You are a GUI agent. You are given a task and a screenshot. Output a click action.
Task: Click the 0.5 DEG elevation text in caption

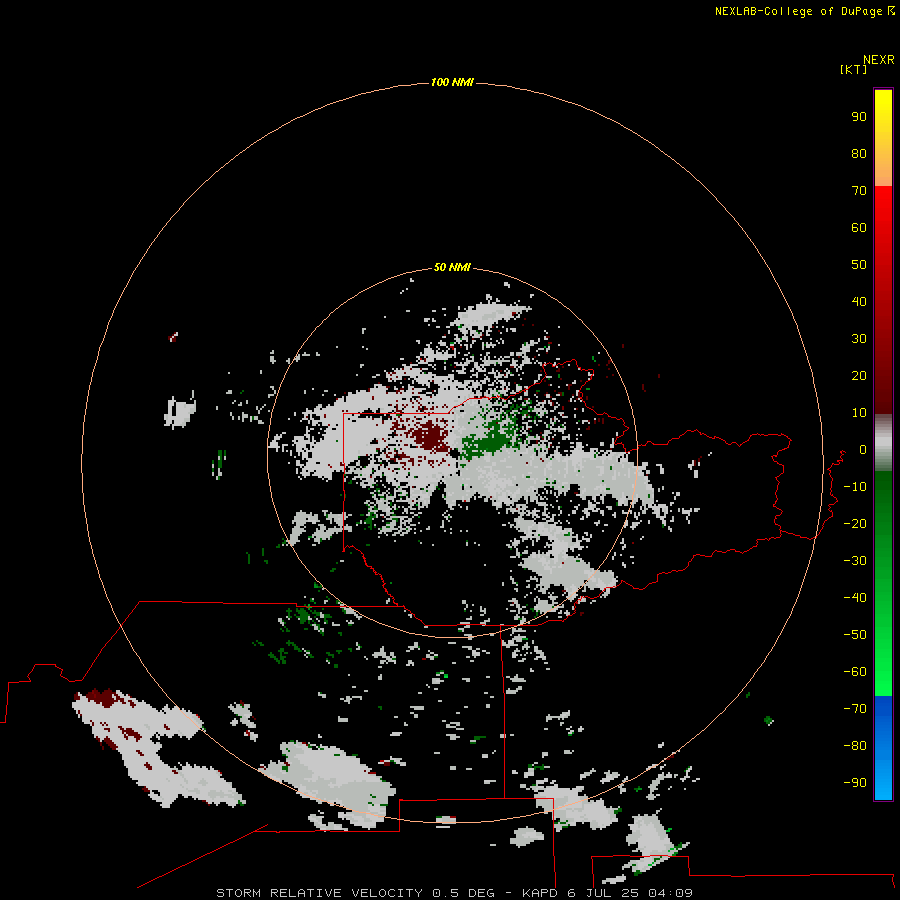click(464, 893)
